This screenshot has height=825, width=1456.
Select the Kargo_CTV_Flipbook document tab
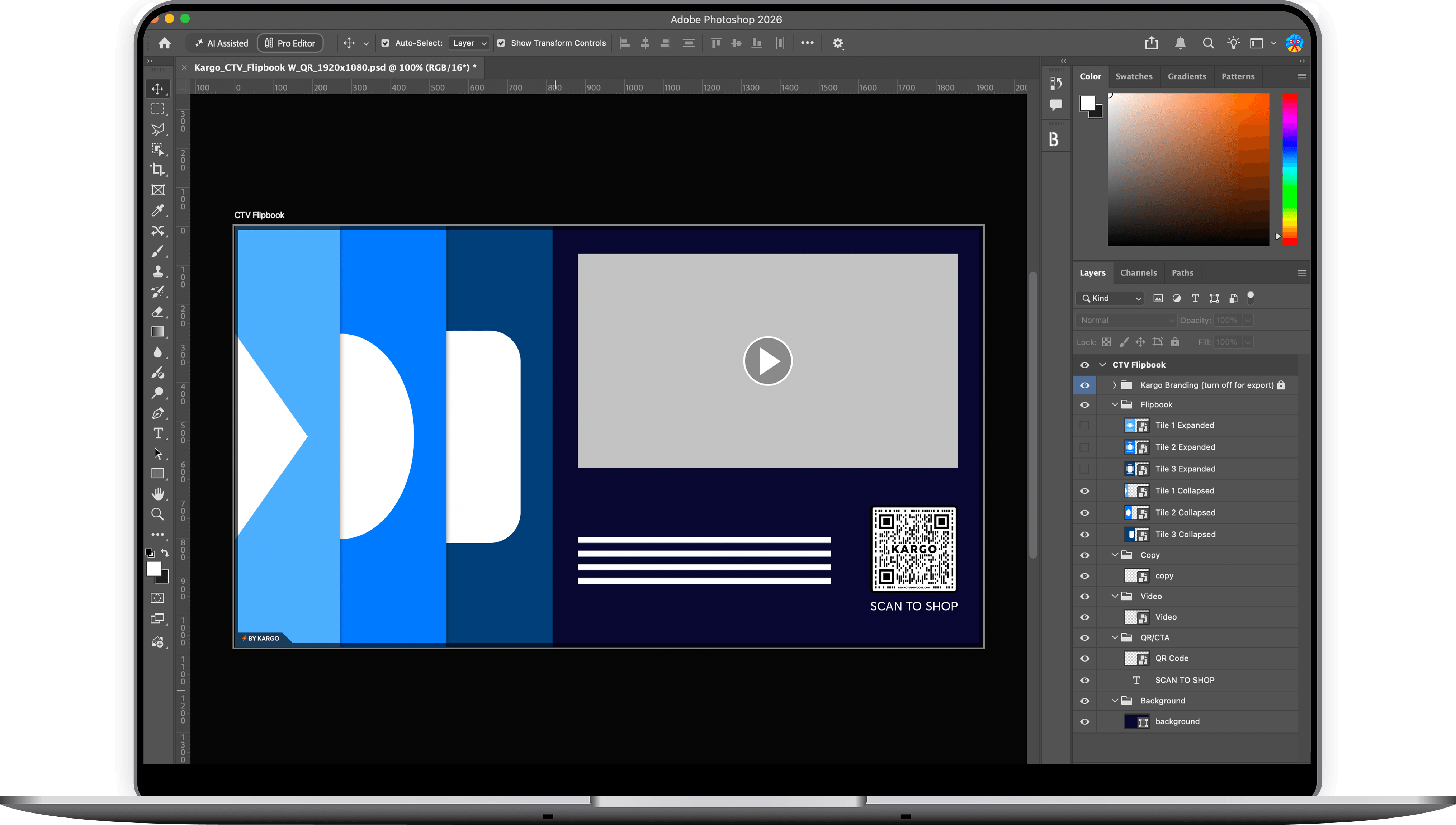335,67
